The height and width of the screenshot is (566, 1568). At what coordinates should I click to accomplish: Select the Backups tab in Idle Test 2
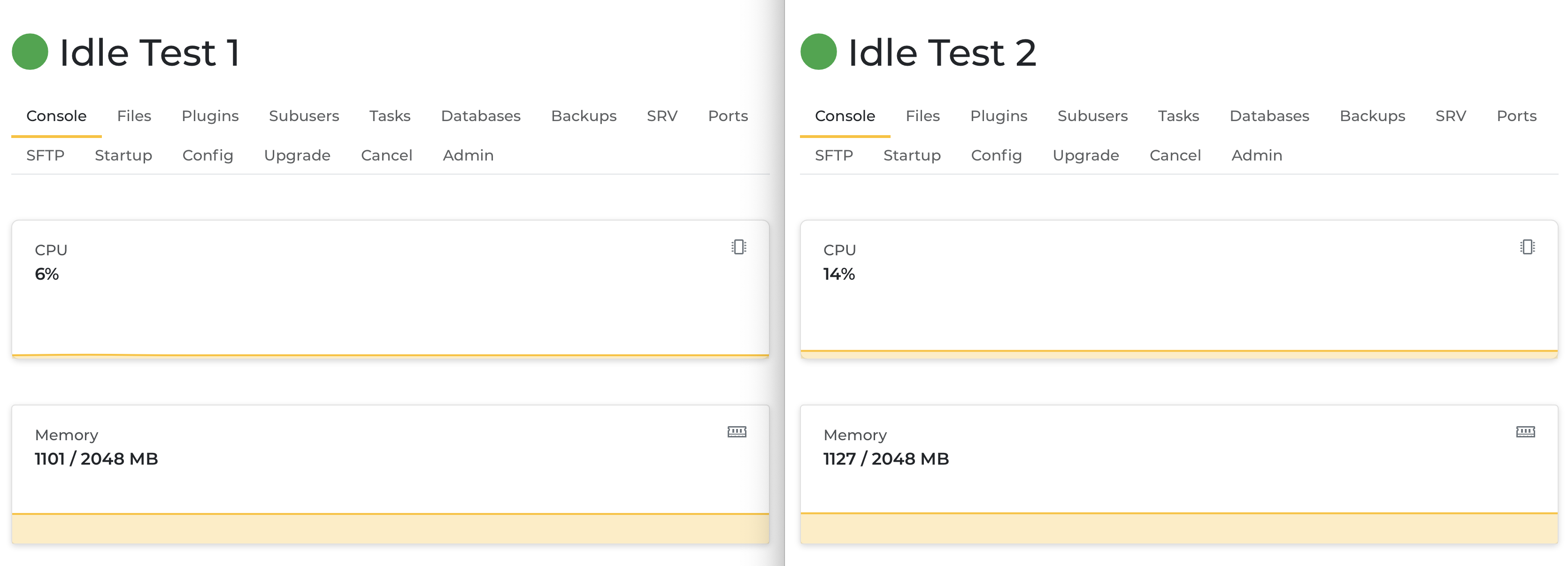(x=1372, y=115)
